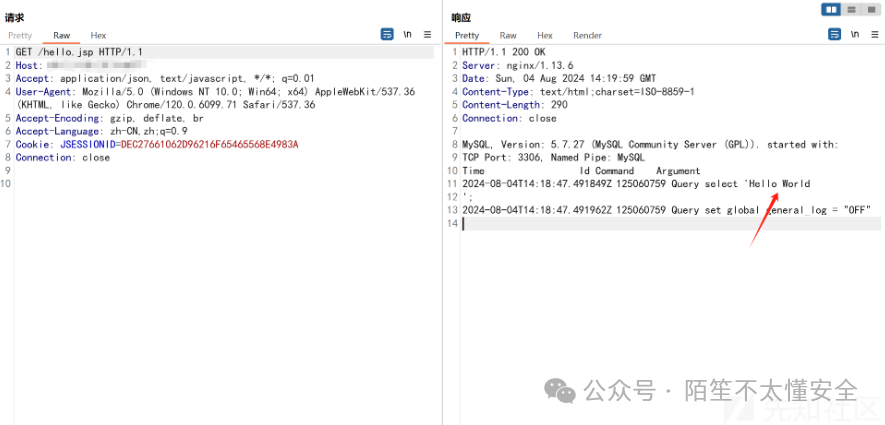Viewport: 885px width, 425px height.
Task: Click the set global general_log line
Action: click(667, 210)
